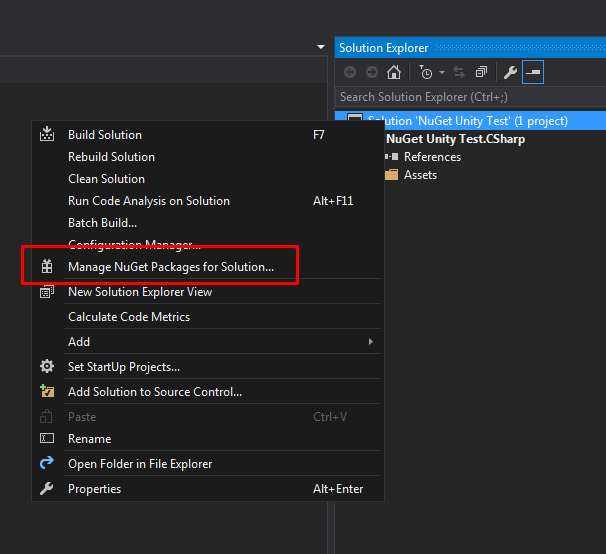Open the Pending Changes Filter dropdown arrow
606x554 pixels.
click(442, 72)
